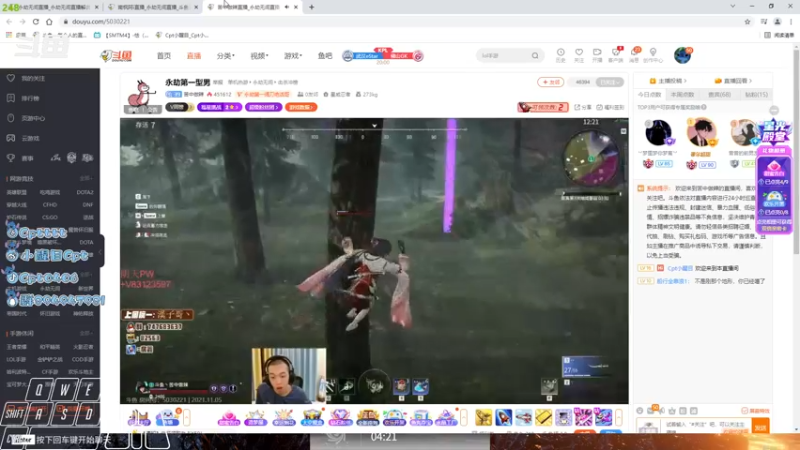This screenshot has width=800, height=450.
Task: Open the Douyu logo homepage
Action: point(116,56)
